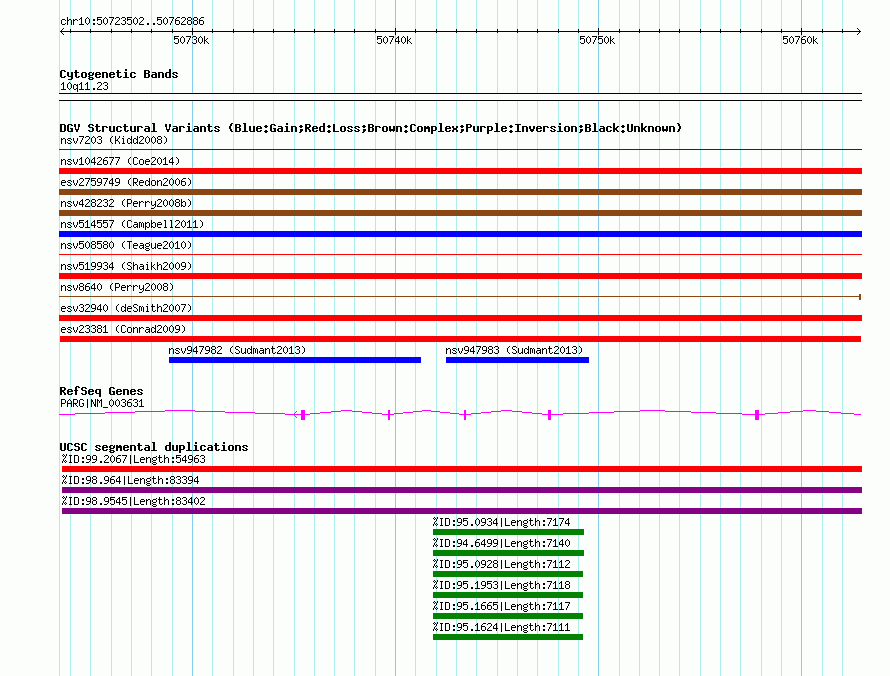Click the red 99.2067 segmental duplication bar

pyautogui.click(x=461, y=469)
